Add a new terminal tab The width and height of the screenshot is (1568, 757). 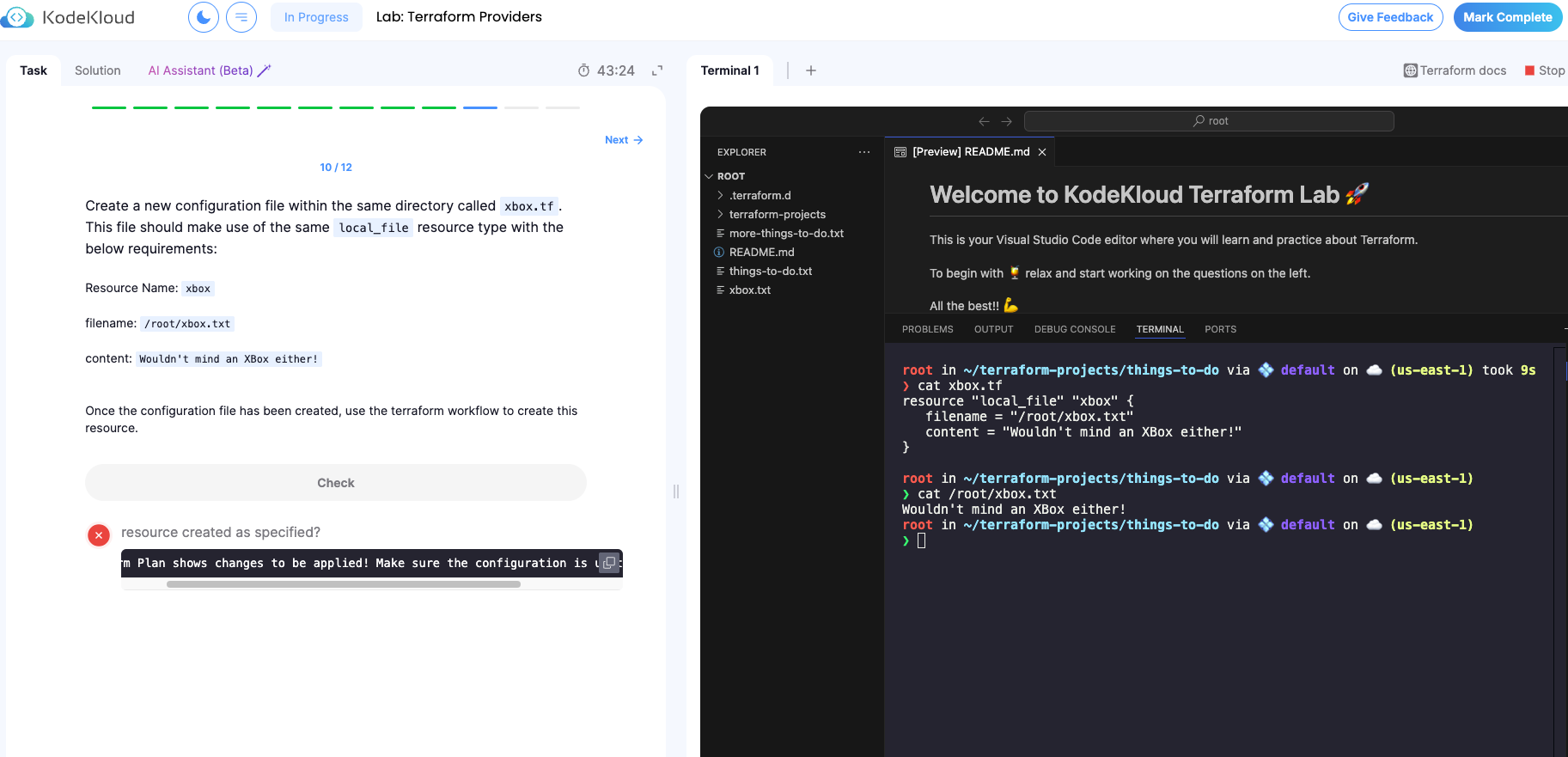pos(810,70)
